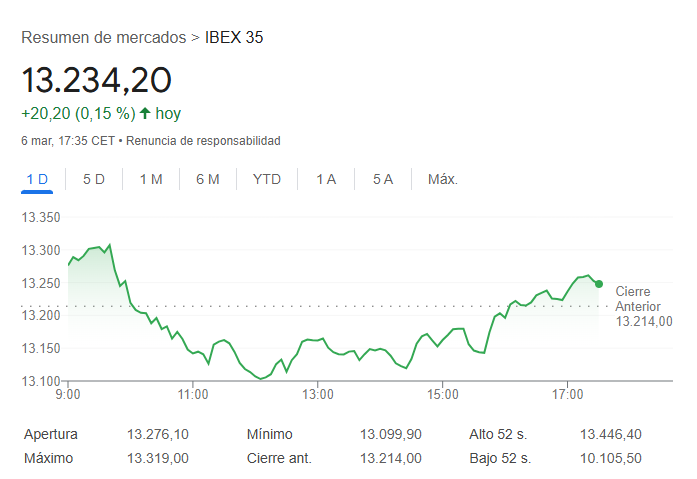The width and height of the screenshot is (697, 479).
Task: Switch to the 1 A yearly tab
Action: (x=326, y=179)
